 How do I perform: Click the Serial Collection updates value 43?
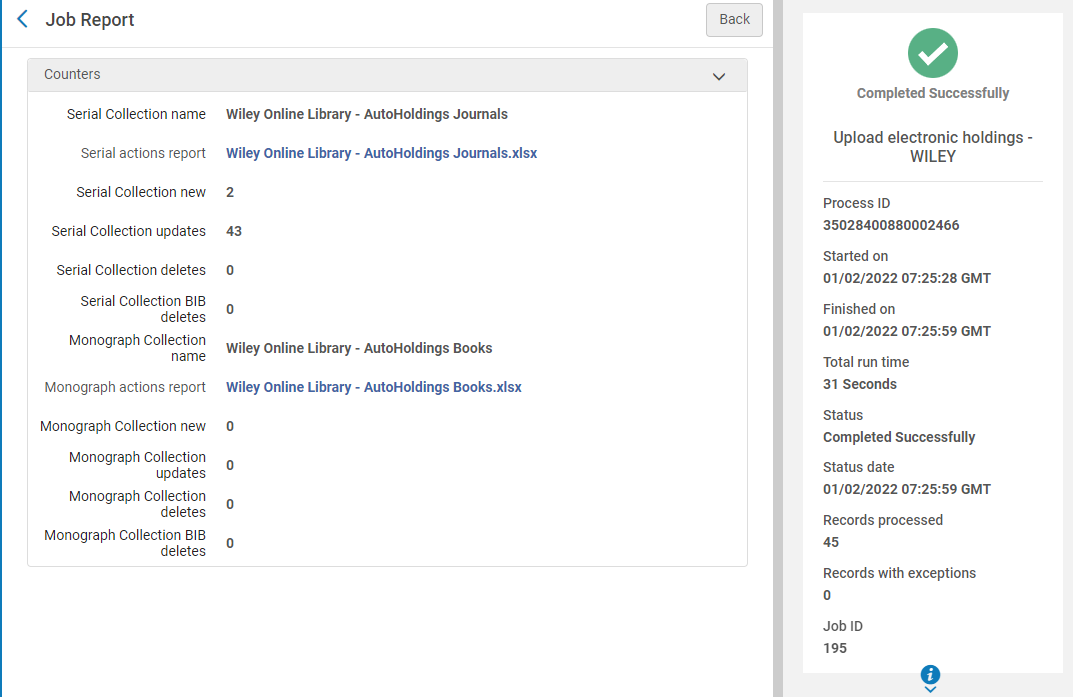[x=234, y=231]
